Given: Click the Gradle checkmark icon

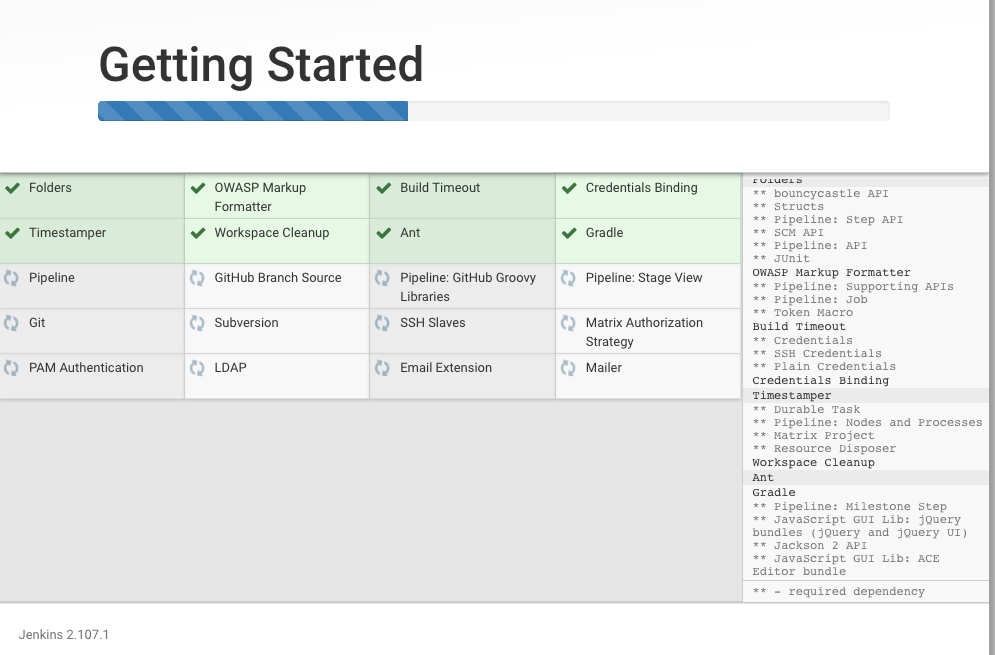Looking at the screenshot, I should [x=569, y=233].
